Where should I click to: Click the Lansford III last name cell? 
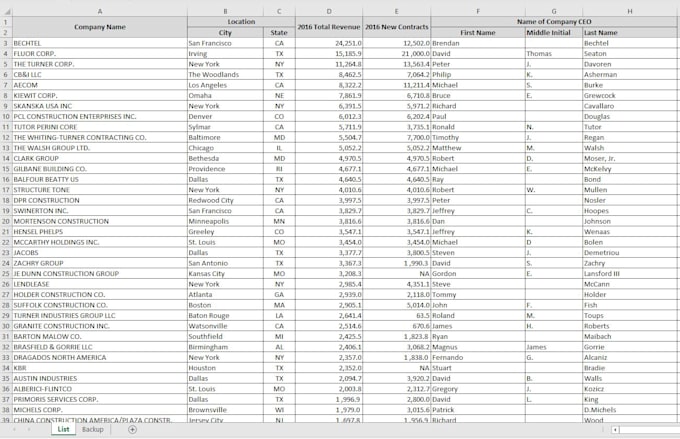click(630, 274)
